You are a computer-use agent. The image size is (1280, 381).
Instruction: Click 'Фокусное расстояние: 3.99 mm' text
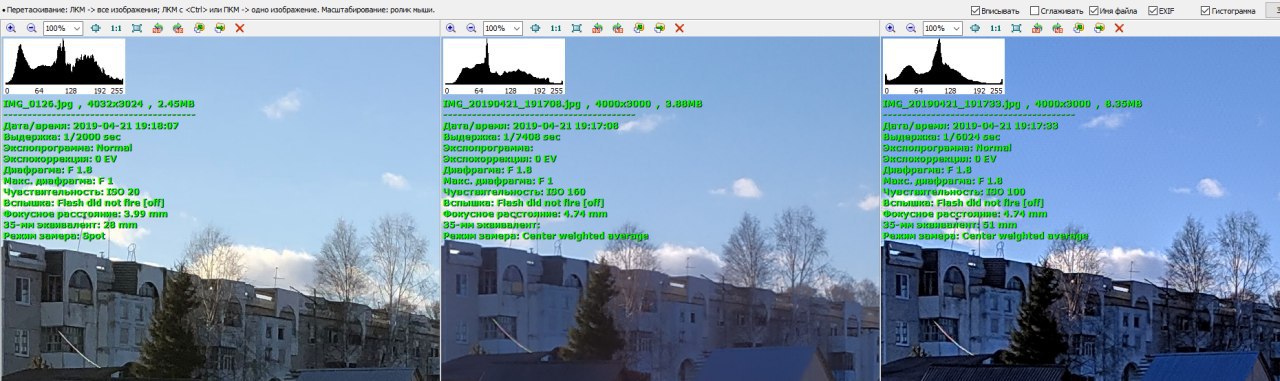[85, 213]
